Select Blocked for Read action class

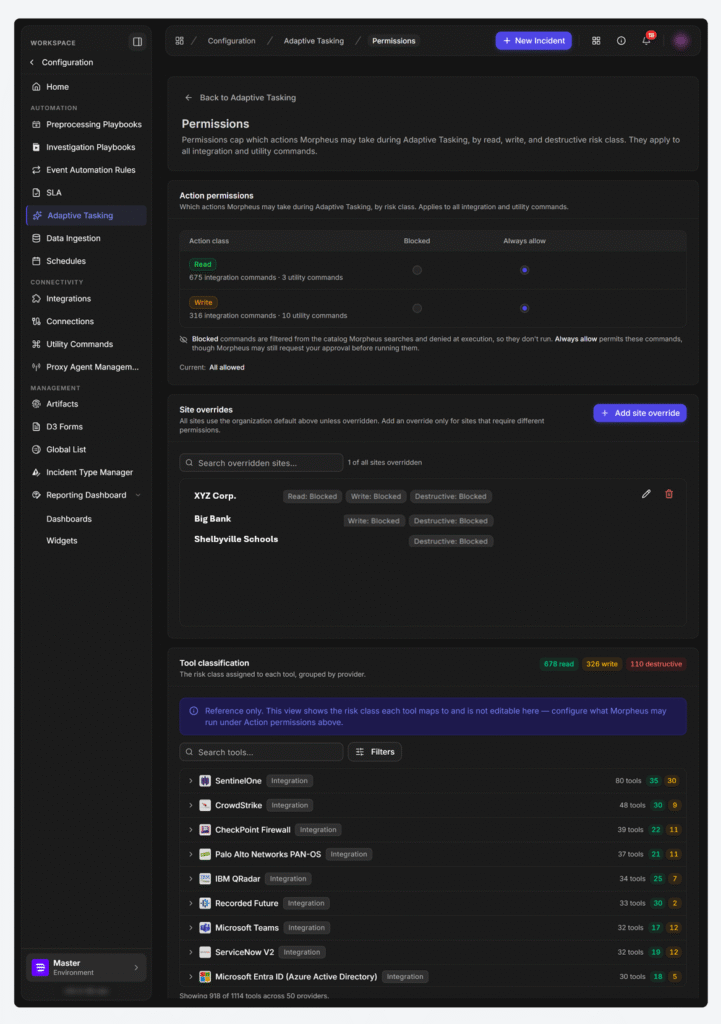(x=417, y=270)
